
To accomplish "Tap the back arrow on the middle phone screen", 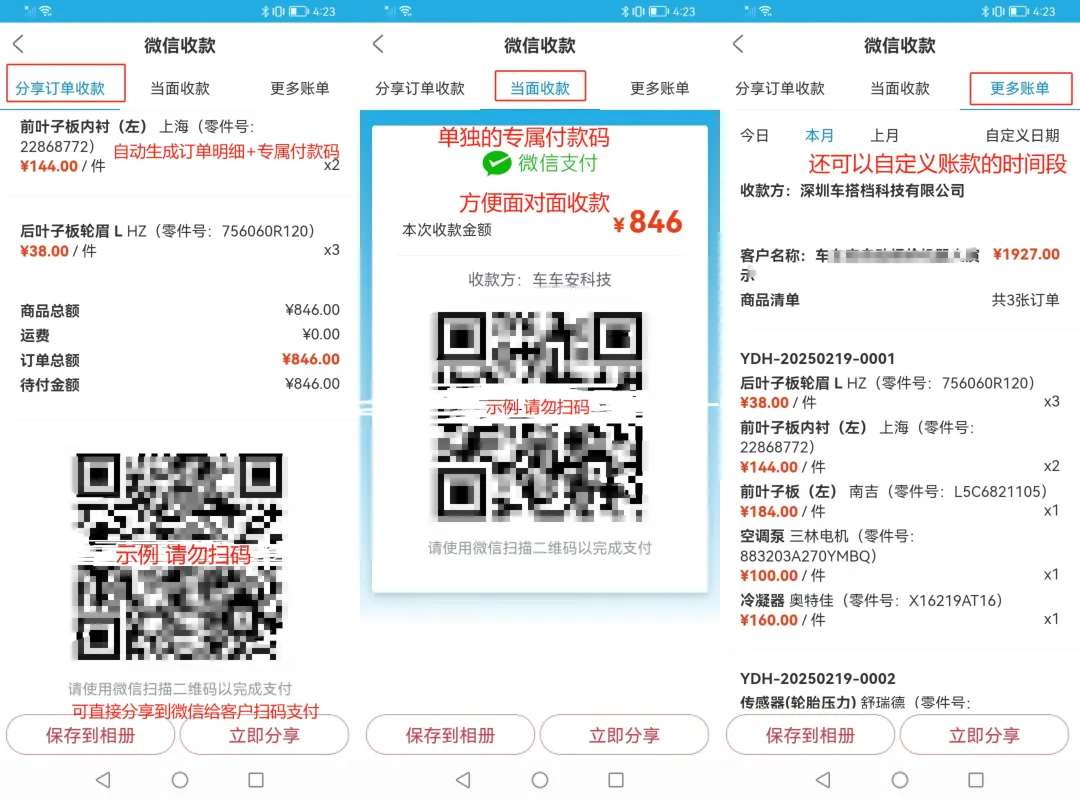I will [378, 45].
